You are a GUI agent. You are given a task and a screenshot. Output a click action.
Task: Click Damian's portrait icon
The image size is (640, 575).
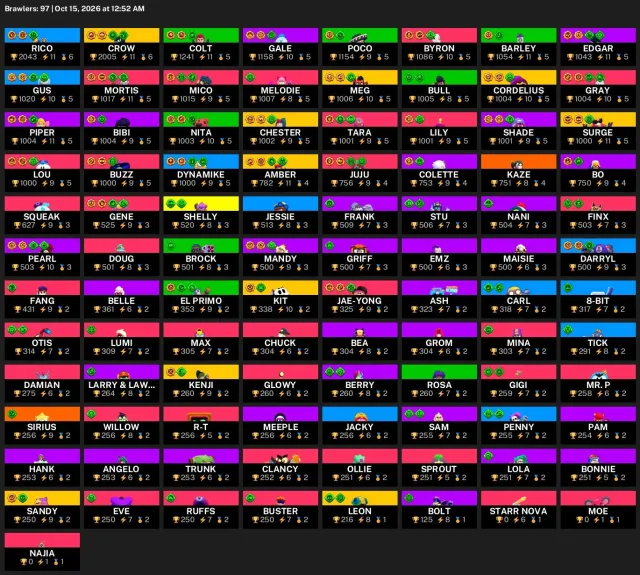point(42,375)
